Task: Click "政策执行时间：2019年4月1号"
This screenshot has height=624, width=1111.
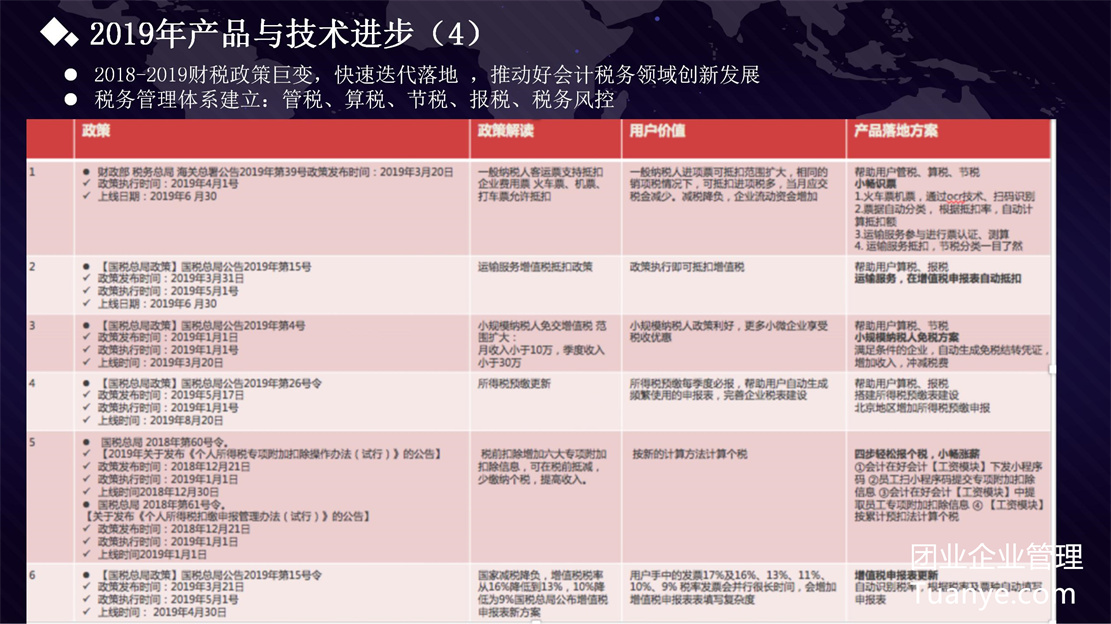Action: pyautogui.click(x=168, y=184)
